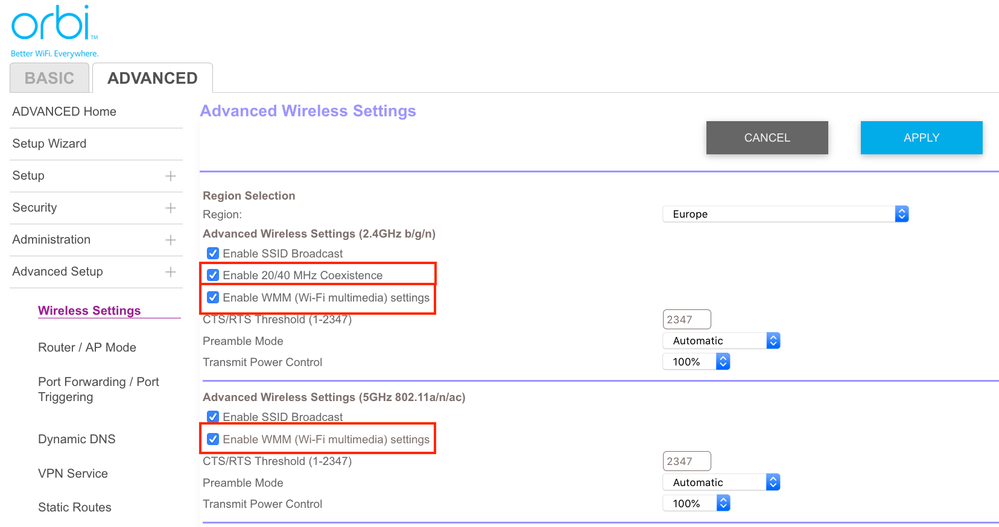Viewport: 999px width, 527px height.
Task: Uncheck 2.4GHz Enable WMM settings
Action: point(213,298)
